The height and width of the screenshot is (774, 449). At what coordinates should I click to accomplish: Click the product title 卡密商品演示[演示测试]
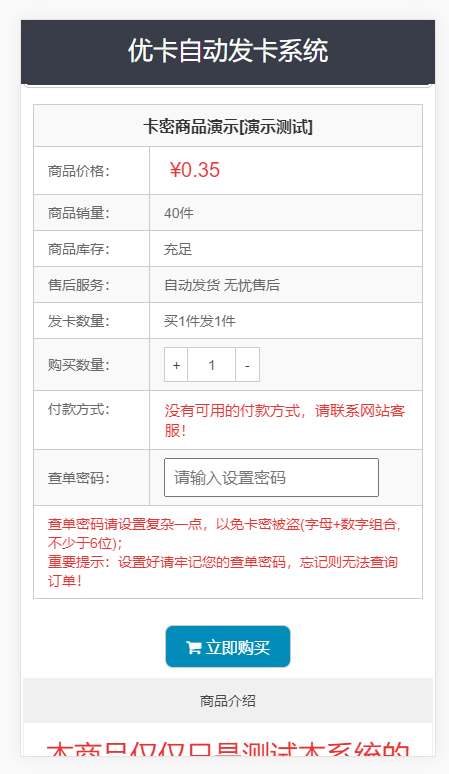[228, 126]
